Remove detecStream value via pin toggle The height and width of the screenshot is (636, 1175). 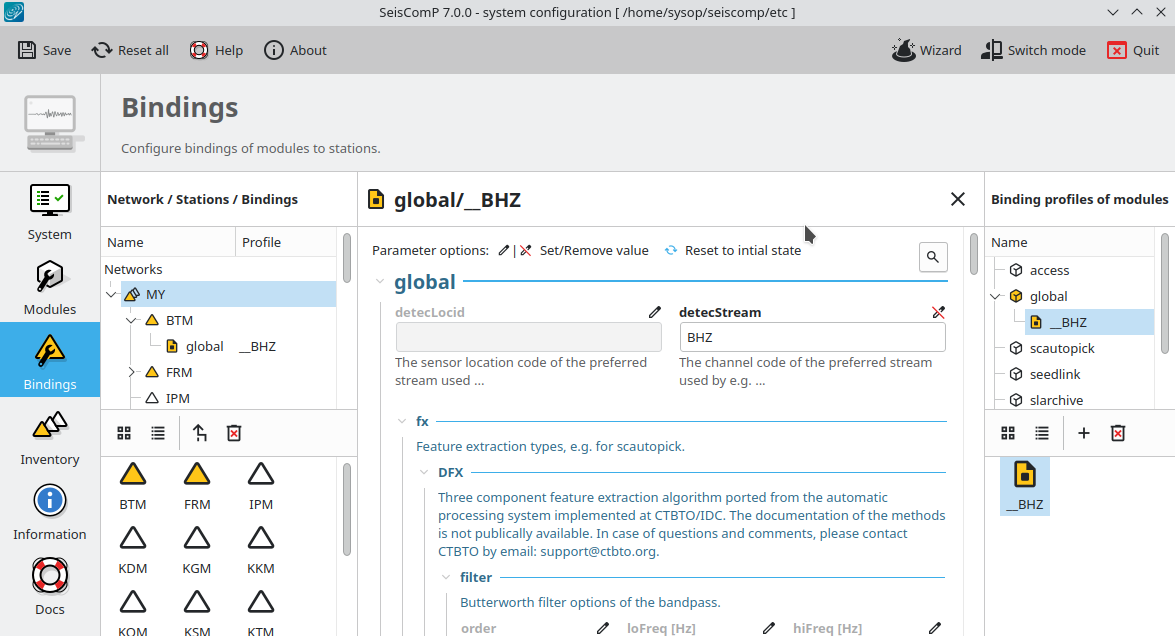click(938, 312)
